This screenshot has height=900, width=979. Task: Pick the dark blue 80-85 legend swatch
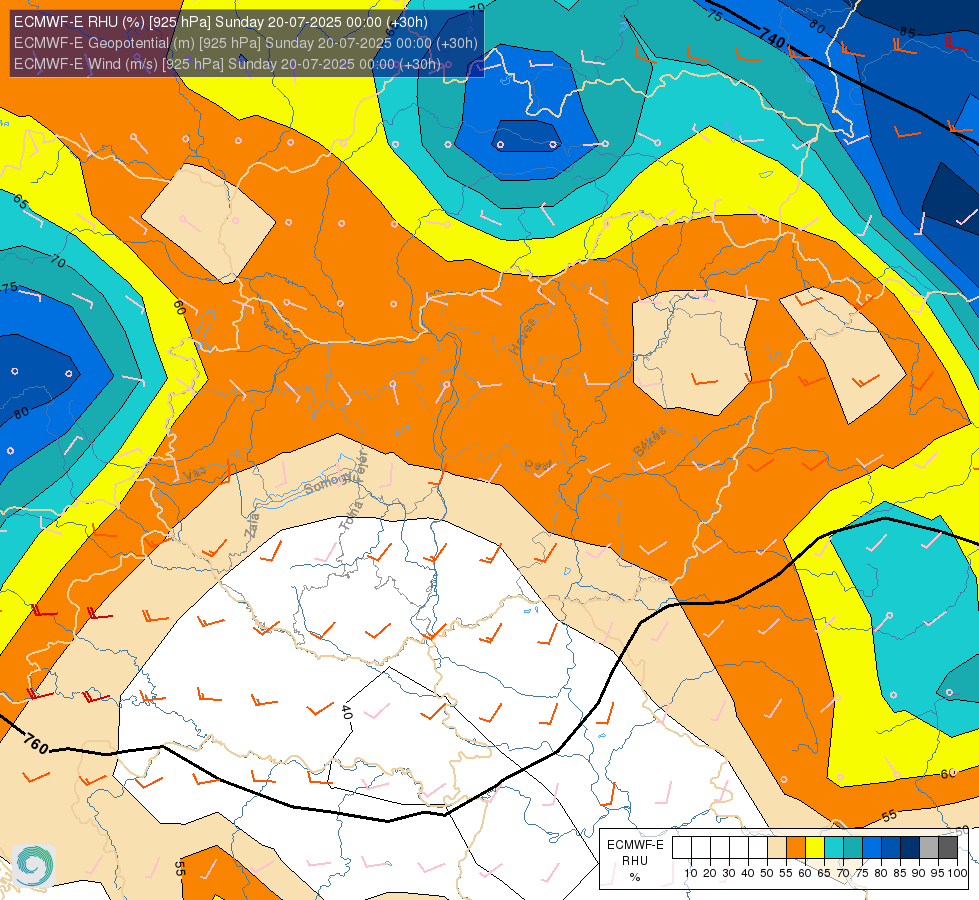tap(891, 848)
